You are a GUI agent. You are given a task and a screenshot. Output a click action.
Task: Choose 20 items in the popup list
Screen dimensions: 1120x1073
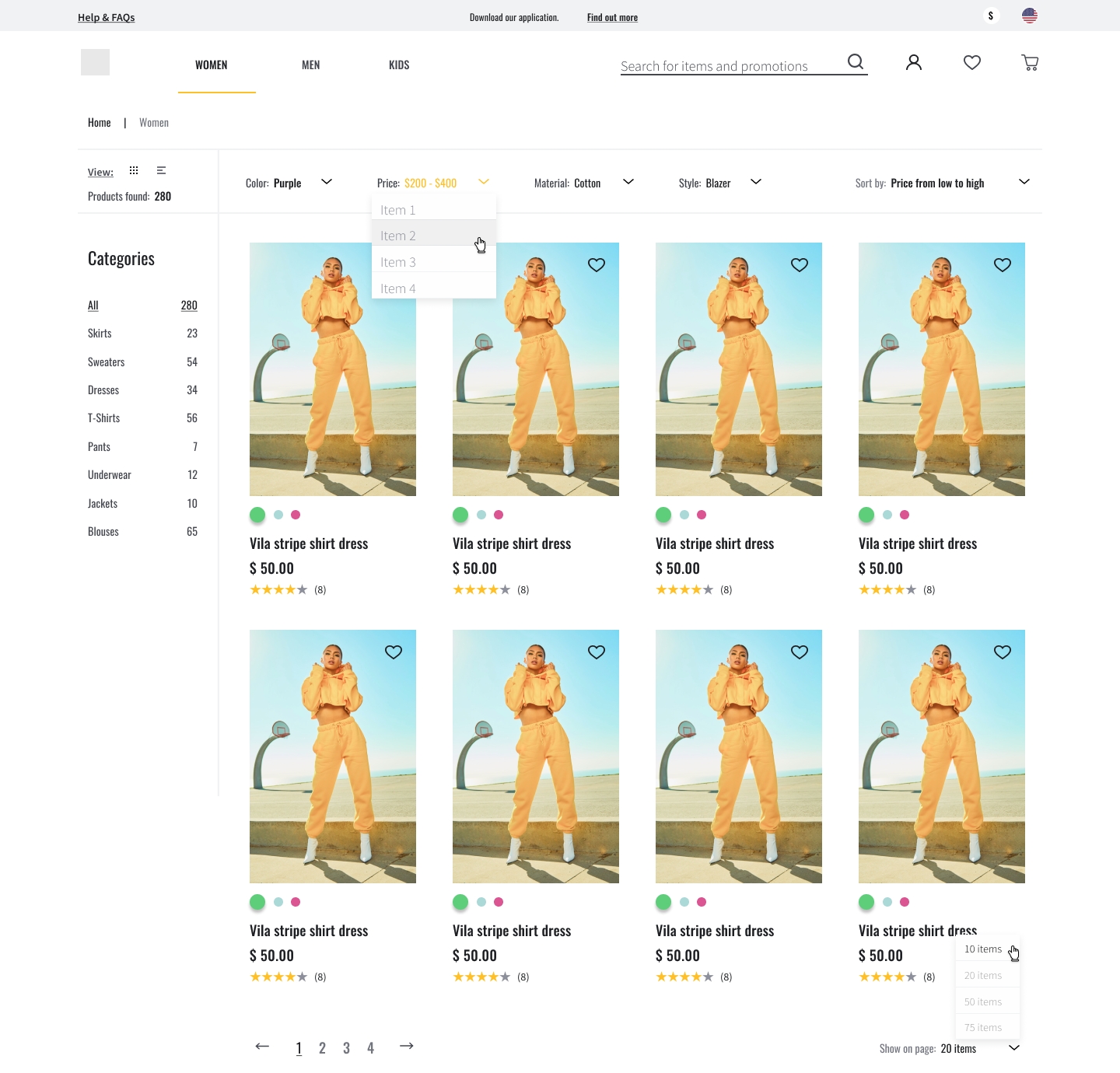coord(987,975)
